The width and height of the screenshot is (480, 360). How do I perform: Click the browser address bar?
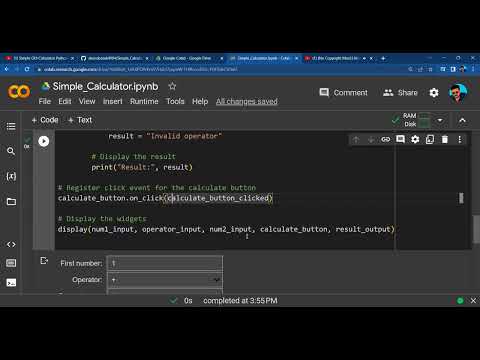(220, 69)
